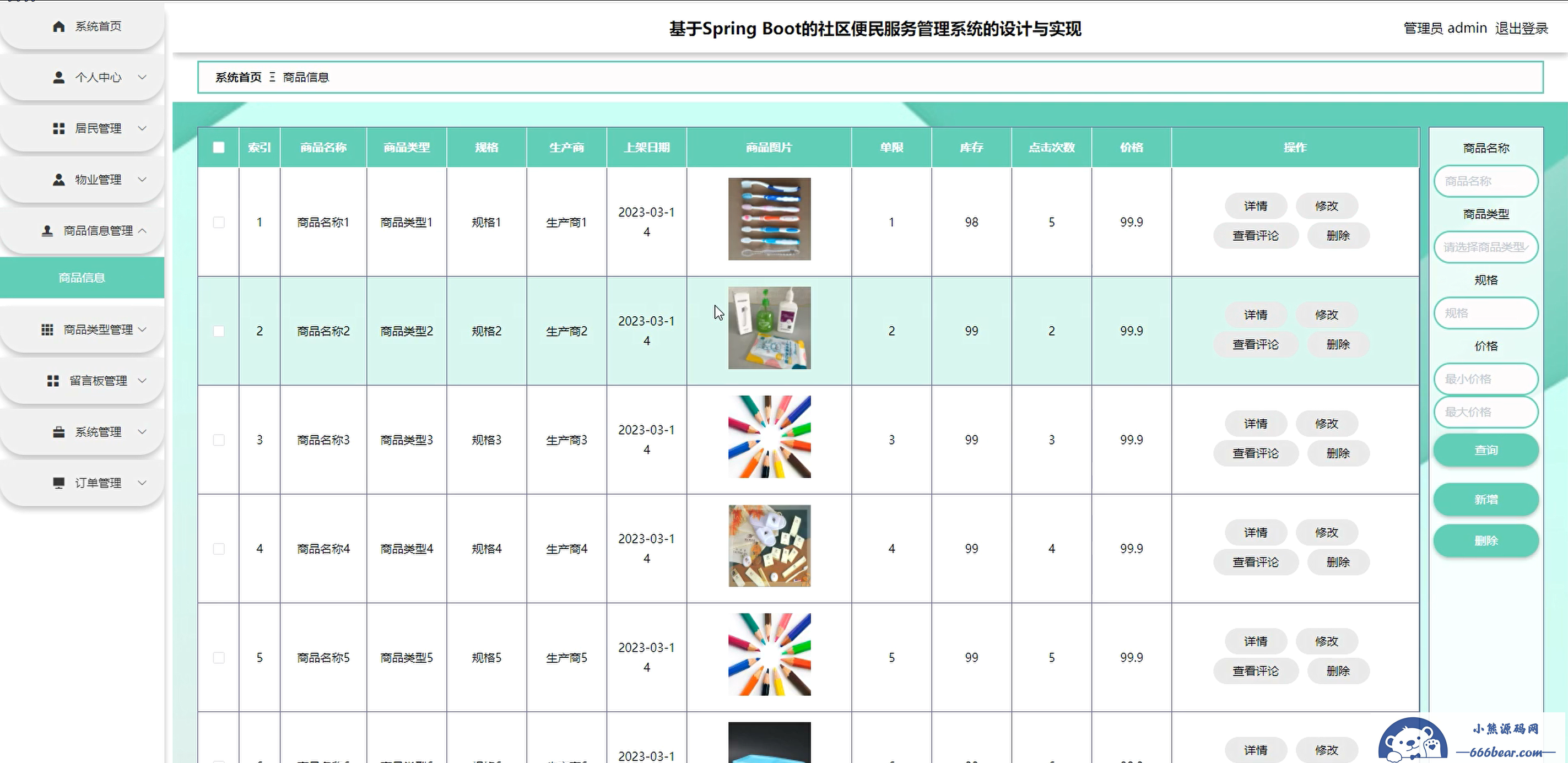
Task: Click 查看评论 for row 商品名称4
Action: [x=1256, y=562]
